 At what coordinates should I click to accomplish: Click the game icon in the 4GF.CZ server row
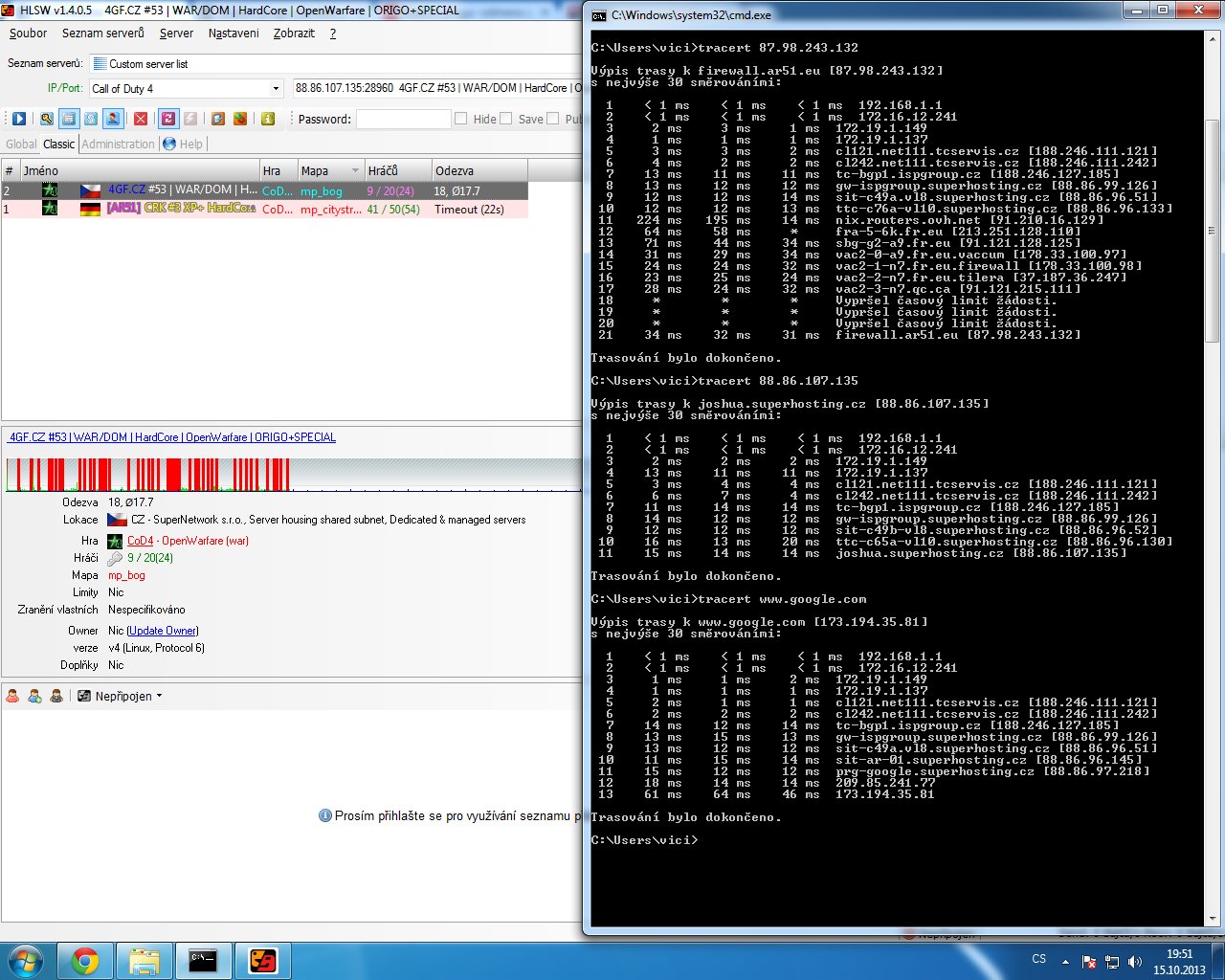pyautogui.click(x=50, y=190)
